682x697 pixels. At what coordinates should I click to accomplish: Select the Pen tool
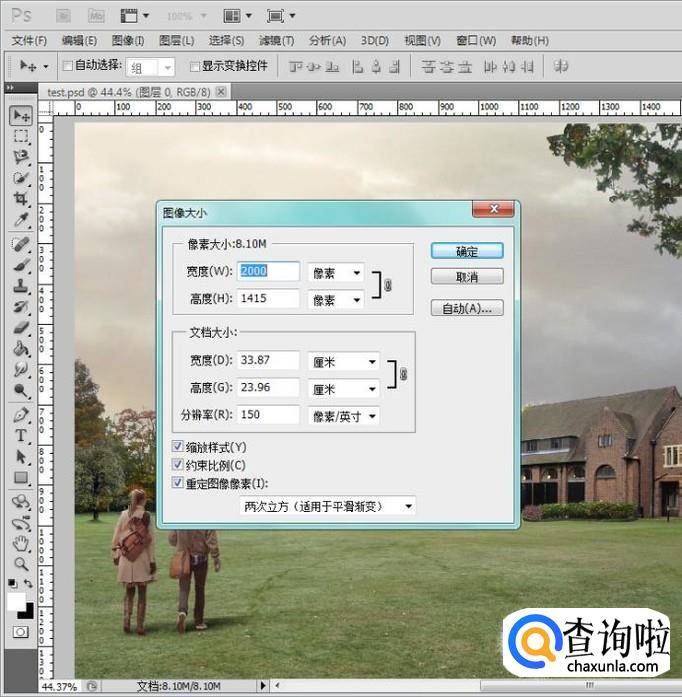pyautogui.click(x=21, y=415)
